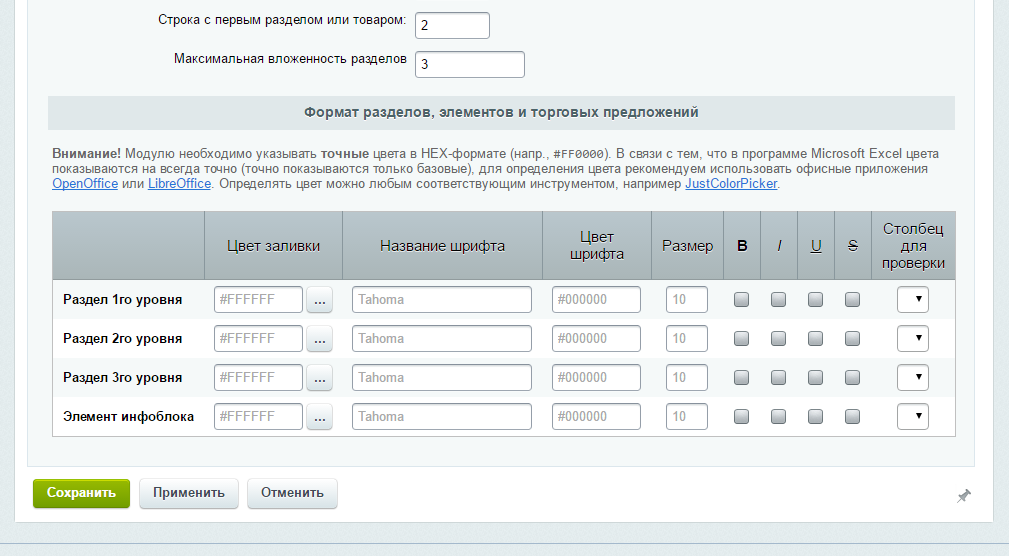Click font name field for Раздел 2го уровня
Screen dimensions: 1009x556
coord(441,339)
